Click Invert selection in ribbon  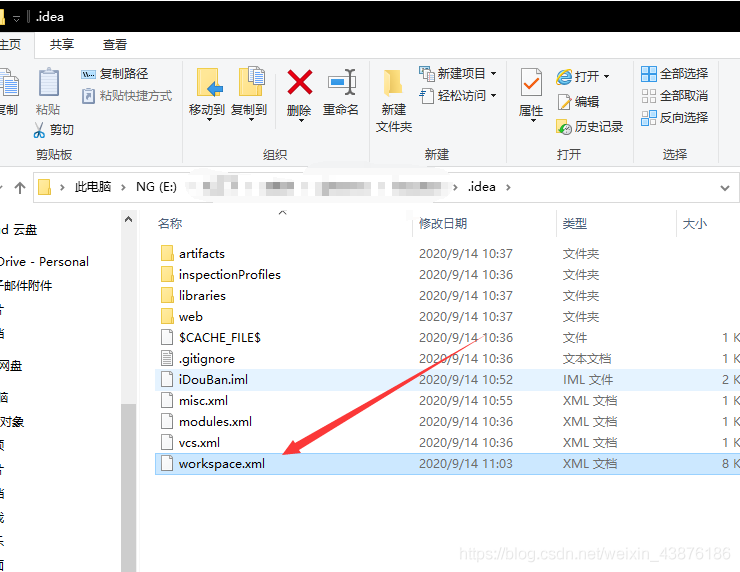pyautogui.click(x=674, y=118)
